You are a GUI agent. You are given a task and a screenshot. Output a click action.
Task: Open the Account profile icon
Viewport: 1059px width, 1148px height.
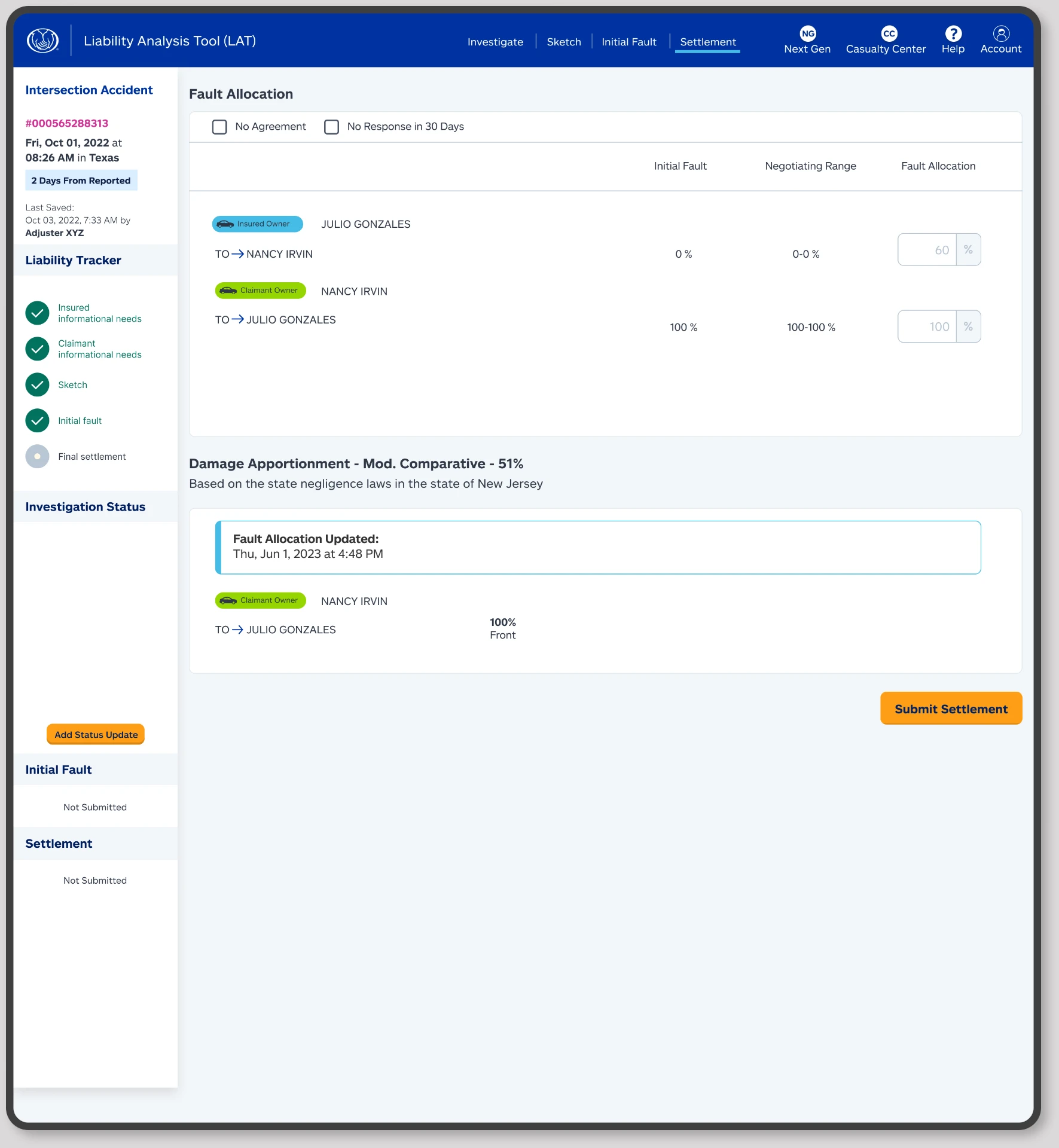[x=1001, y=33]
